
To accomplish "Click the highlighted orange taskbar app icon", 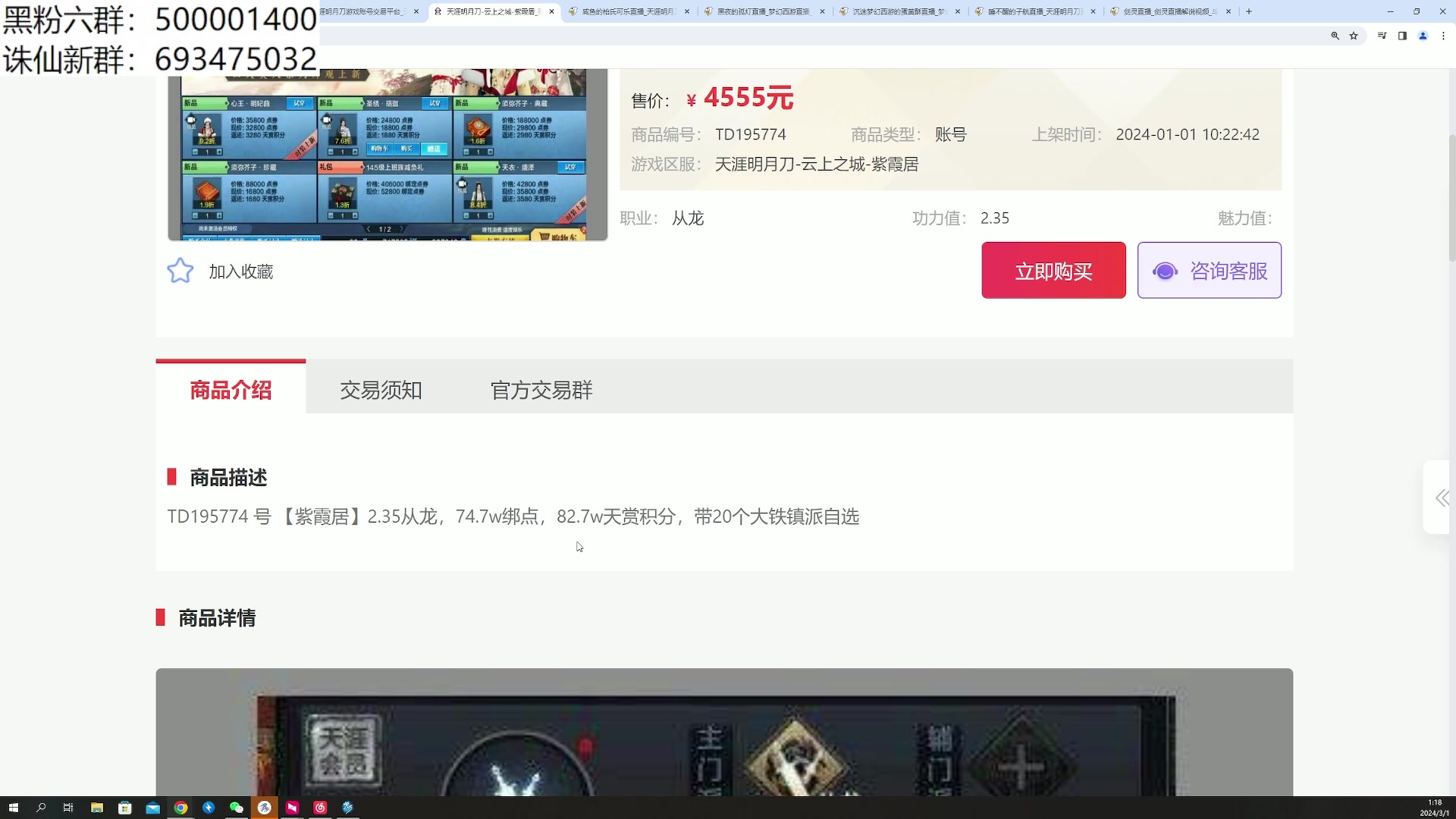I will click(x=265, y=808).
